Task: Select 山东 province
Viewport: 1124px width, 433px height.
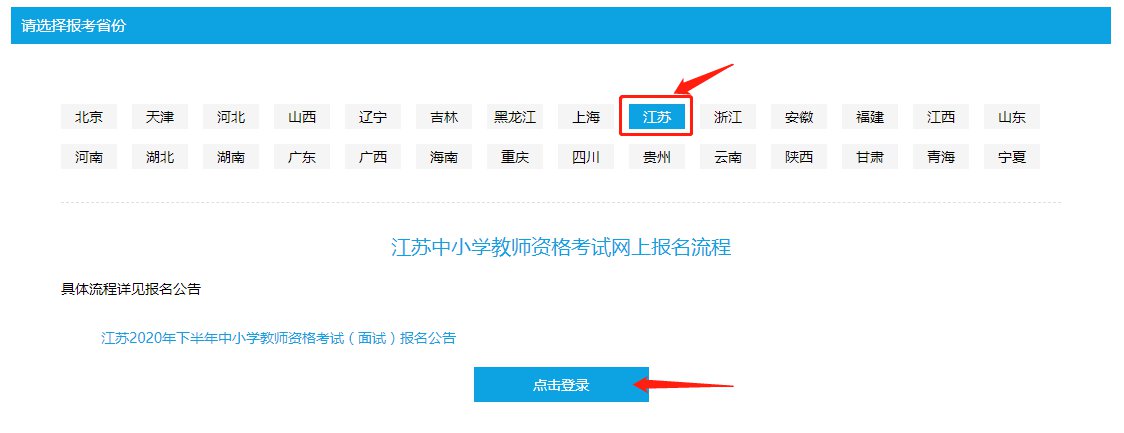Action: click(x=1011, y=117)
